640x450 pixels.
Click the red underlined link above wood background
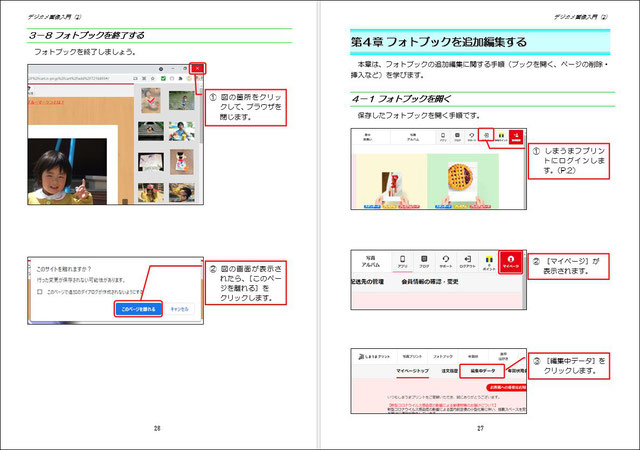click(46, 102)
